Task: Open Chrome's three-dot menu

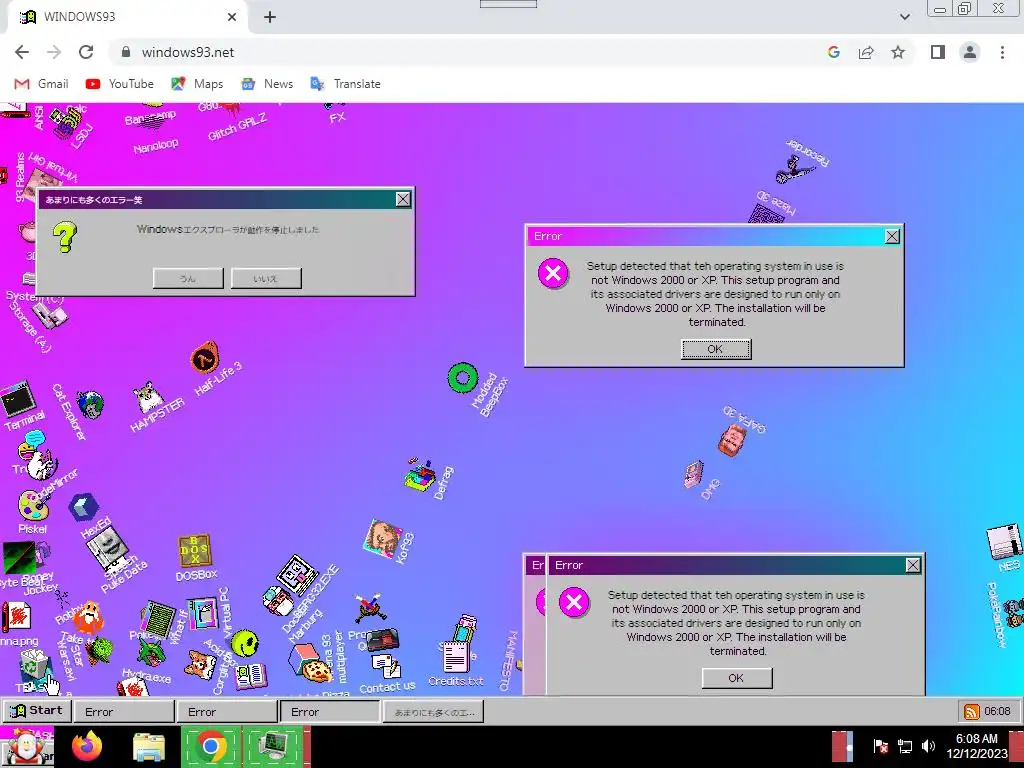Action: [1002, 52]
